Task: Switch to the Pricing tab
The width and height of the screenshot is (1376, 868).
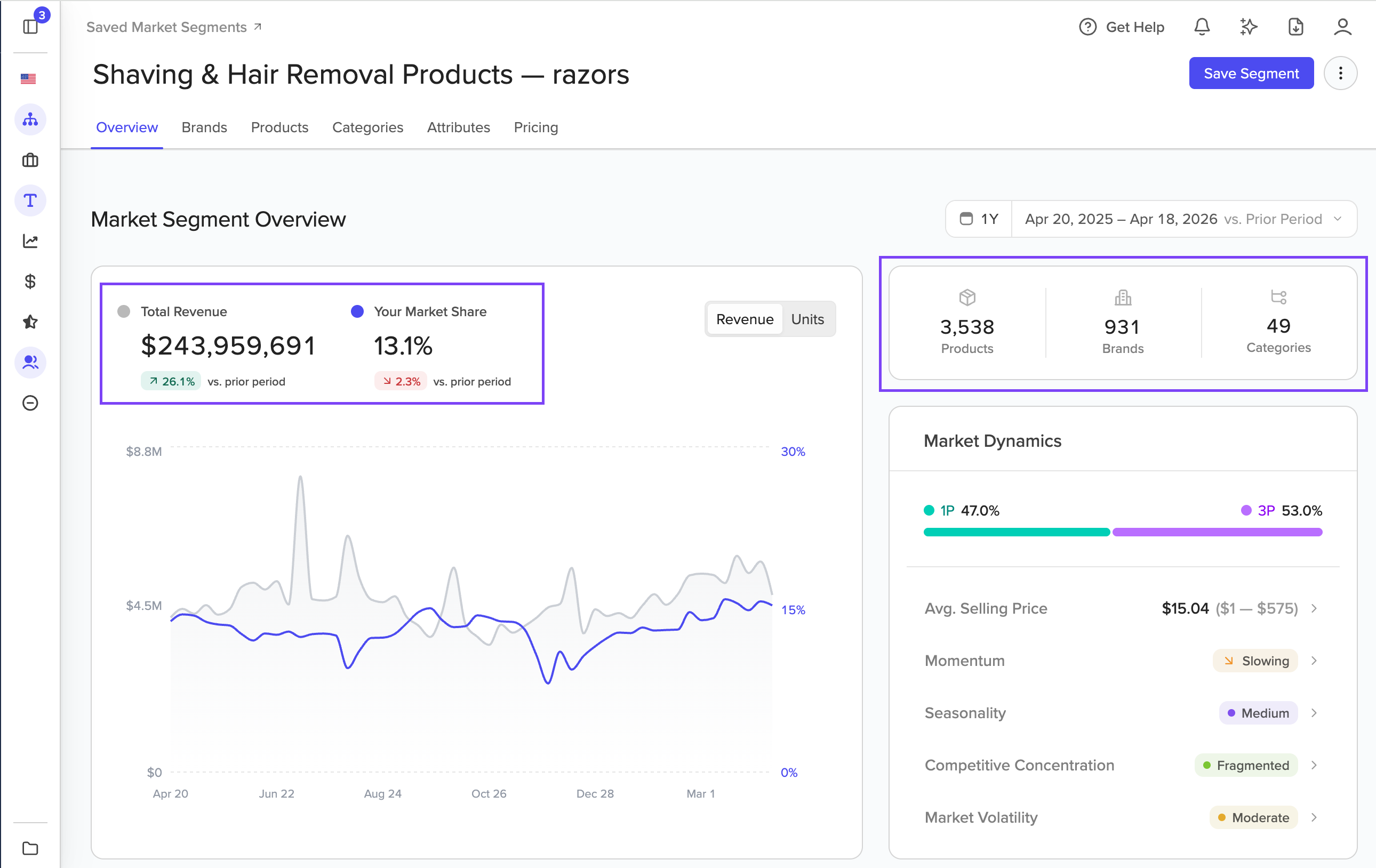Action: click(x=535, y=127)
